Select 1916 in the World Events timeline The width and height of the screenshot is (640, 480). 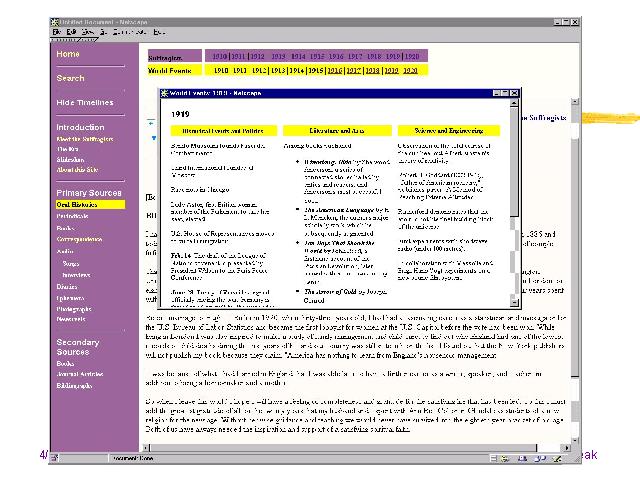(x=335, y=71)
